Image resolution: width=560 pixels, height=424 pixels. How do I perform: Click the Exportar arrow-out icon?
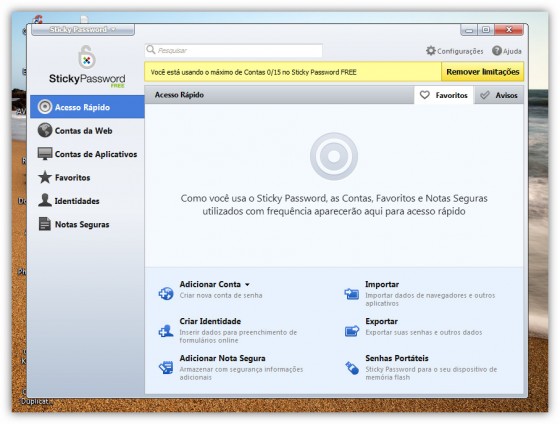pos(352,331)
